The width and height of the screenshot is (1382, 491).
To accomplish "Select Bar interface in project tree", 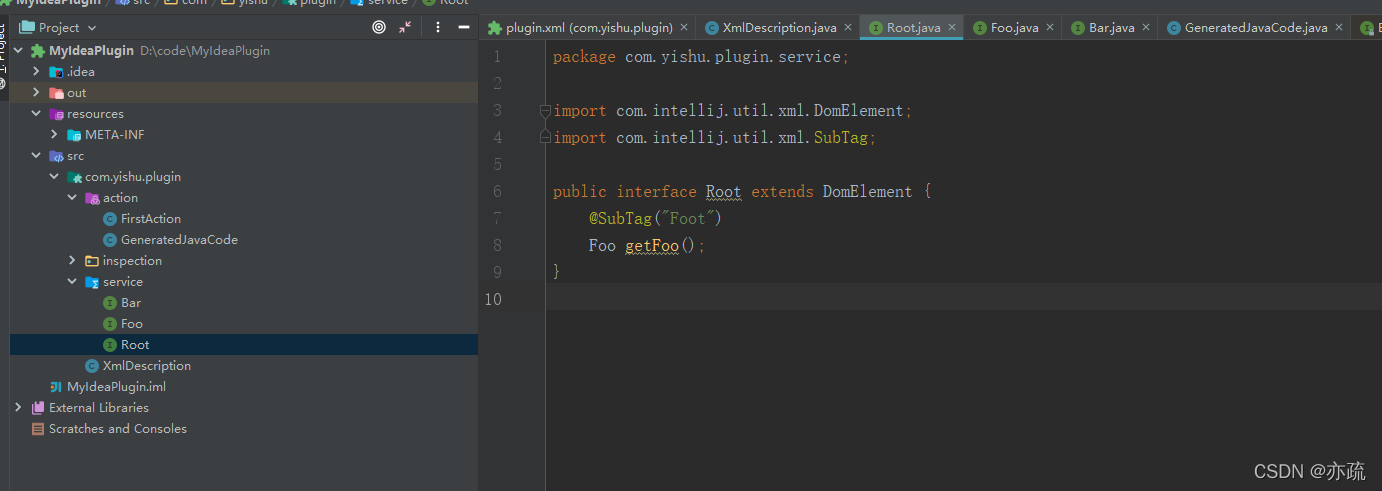I will tap(131, 303).
